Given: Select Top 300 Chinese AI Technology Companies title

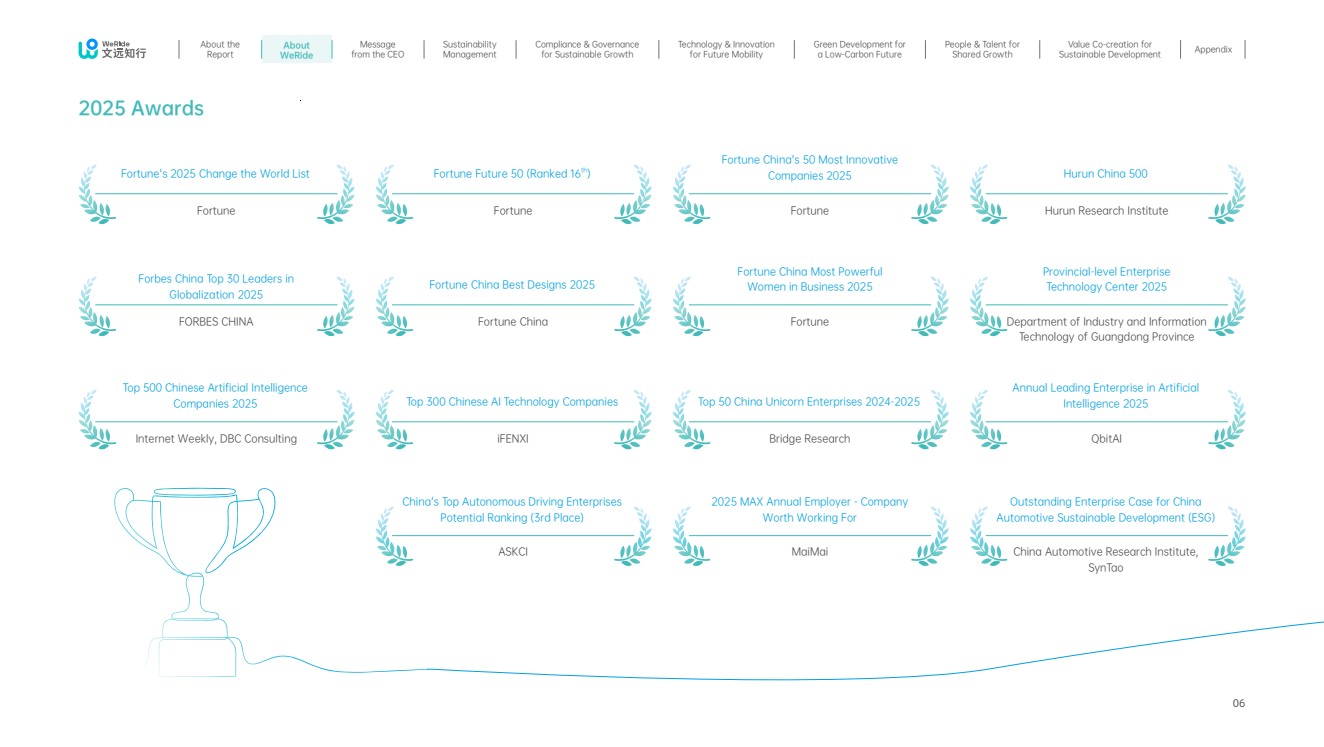Looking at the screenshot, I should (512, 402).
